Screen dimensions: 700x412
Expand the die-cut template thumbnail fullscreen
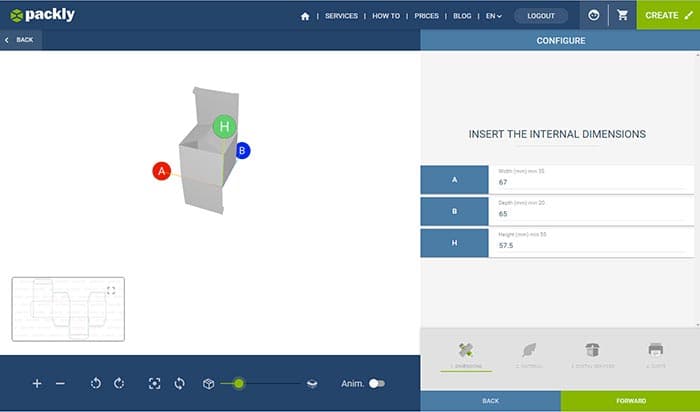(x=111, y=290)
